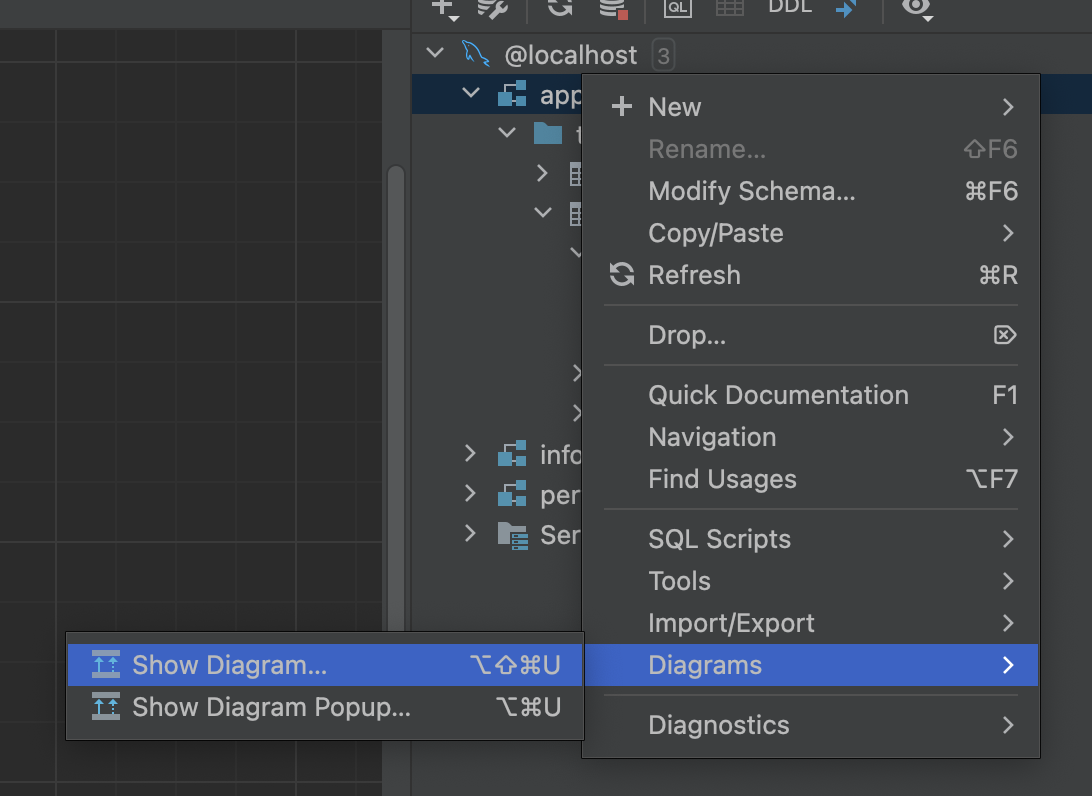Open the QL query console icon
Screen dimensions: 1092x796
pos(678,8)
